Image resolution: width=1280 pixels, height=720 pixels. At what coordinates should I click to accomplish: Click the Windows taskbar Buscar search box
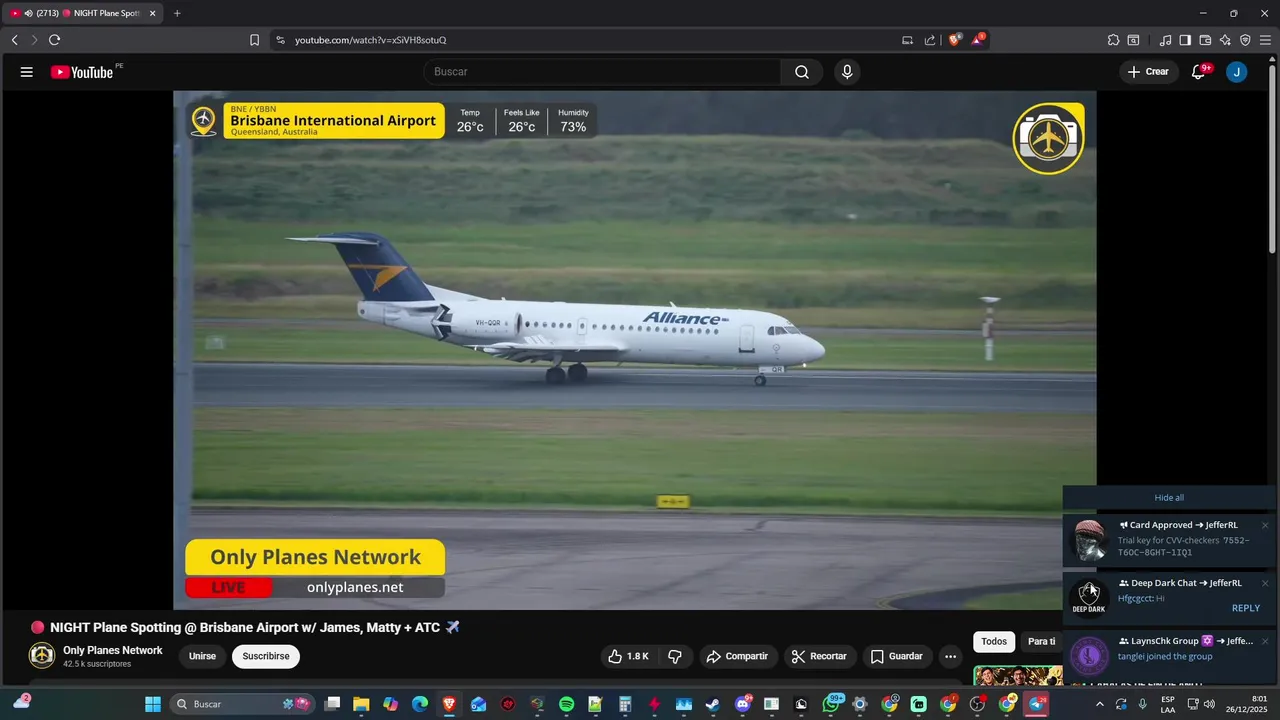[242, 704]
